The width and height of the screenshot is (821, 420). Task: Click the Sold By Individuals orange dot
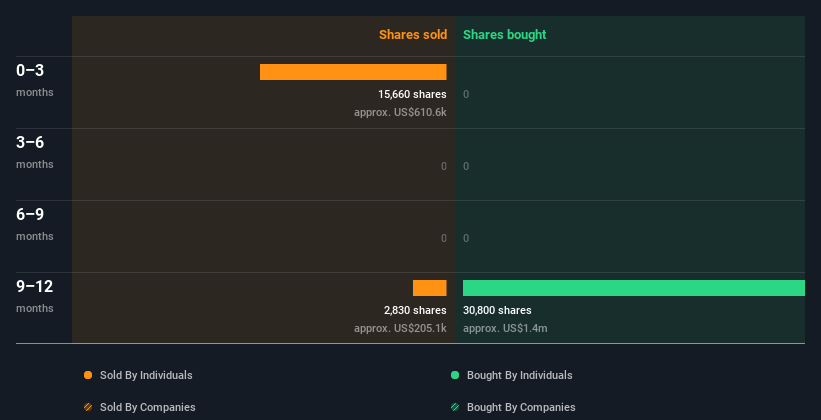(x=88, y=375)
